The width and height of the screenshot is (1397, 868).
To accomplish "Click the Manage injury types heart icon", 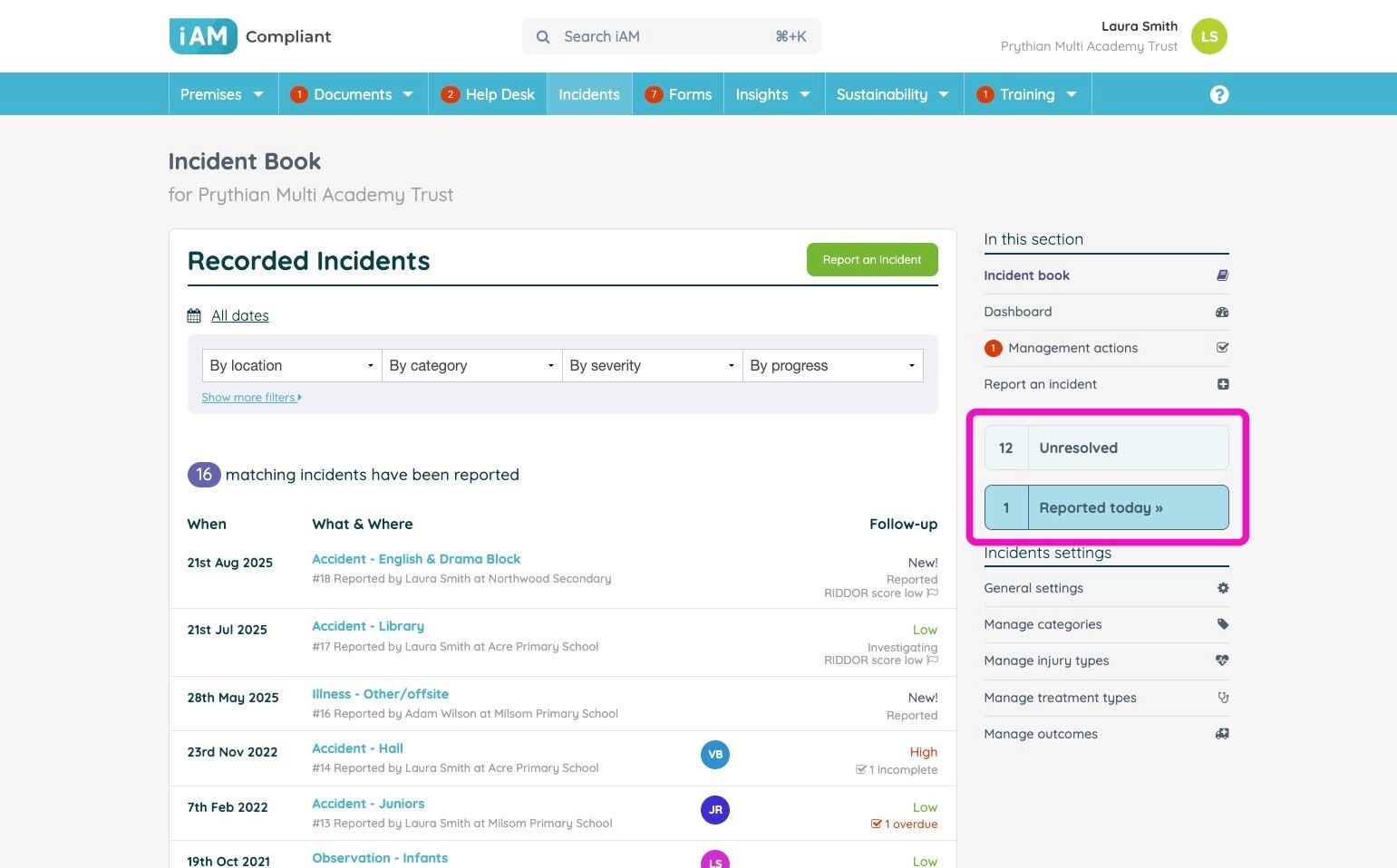I will [1222, 661].
